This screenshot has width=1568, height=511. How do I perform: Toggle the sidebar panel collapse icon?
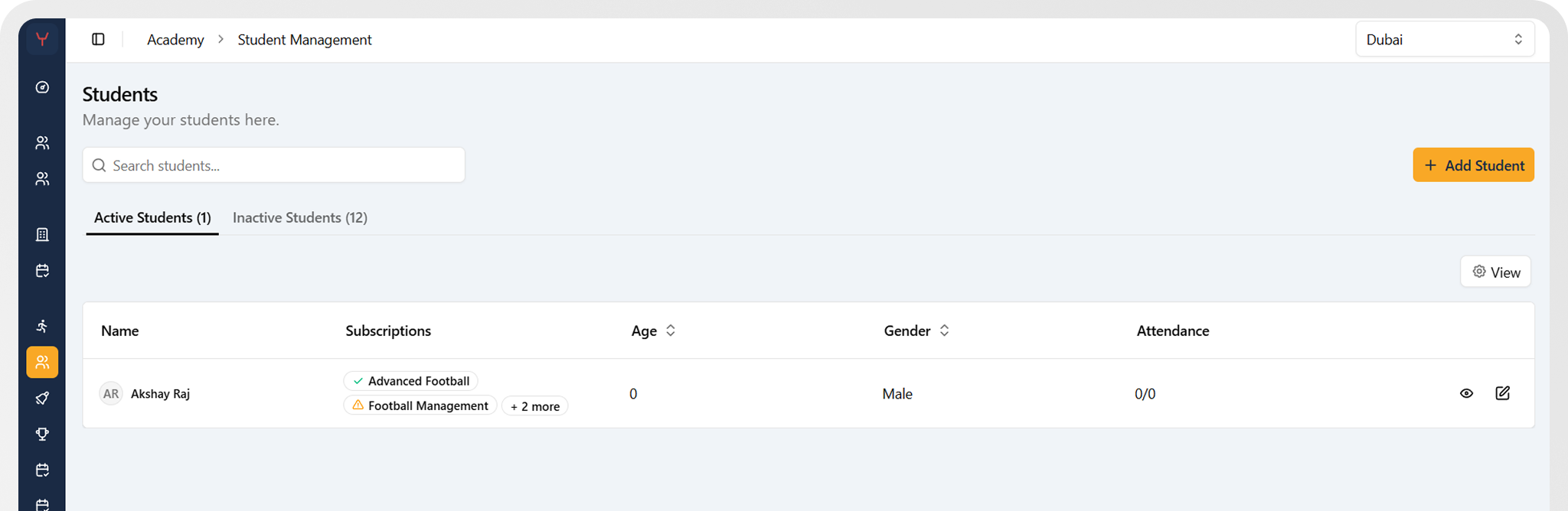click(98, 39)
